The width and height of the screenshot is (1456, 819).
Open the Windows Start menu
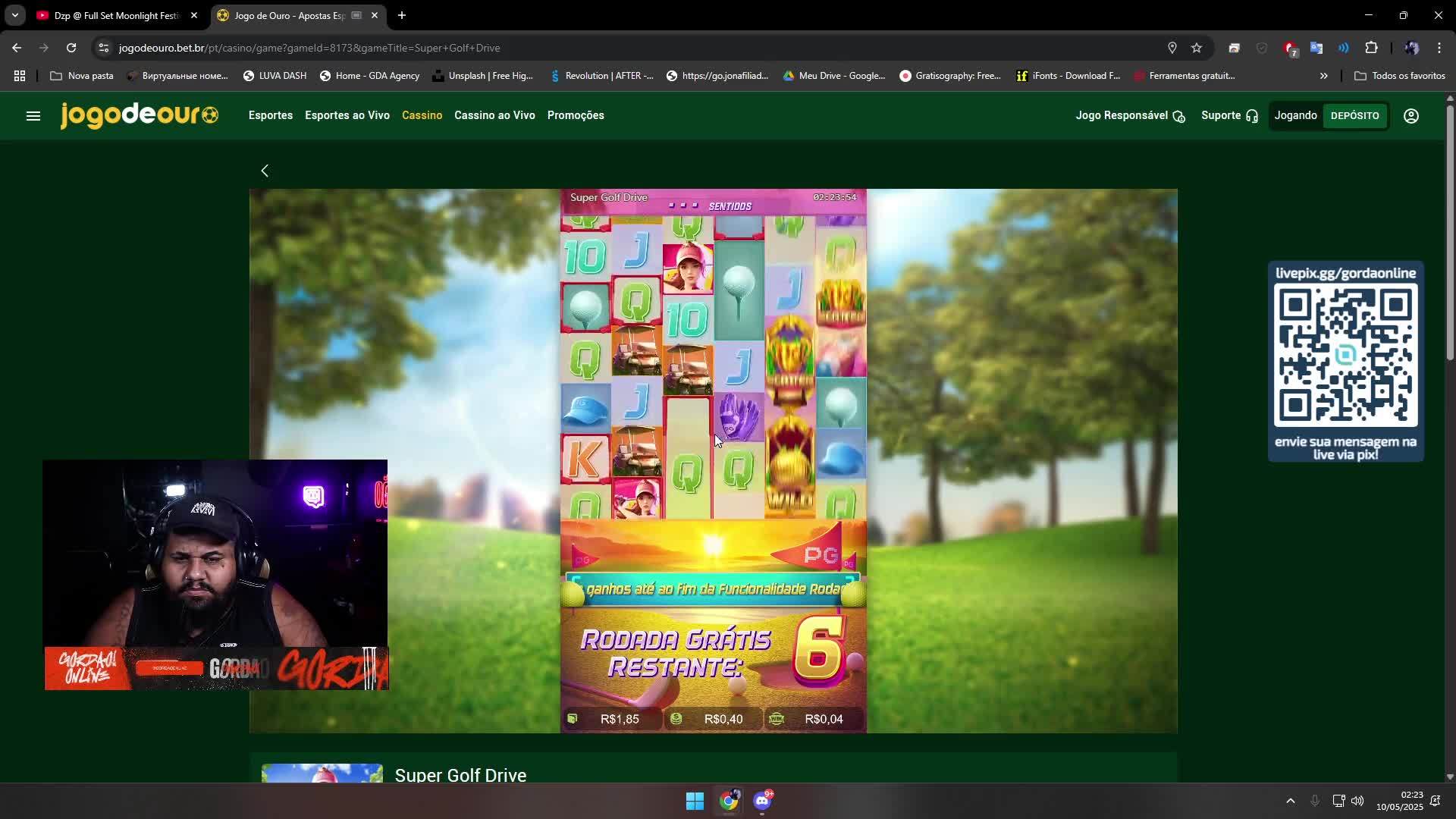coord(695,801)
